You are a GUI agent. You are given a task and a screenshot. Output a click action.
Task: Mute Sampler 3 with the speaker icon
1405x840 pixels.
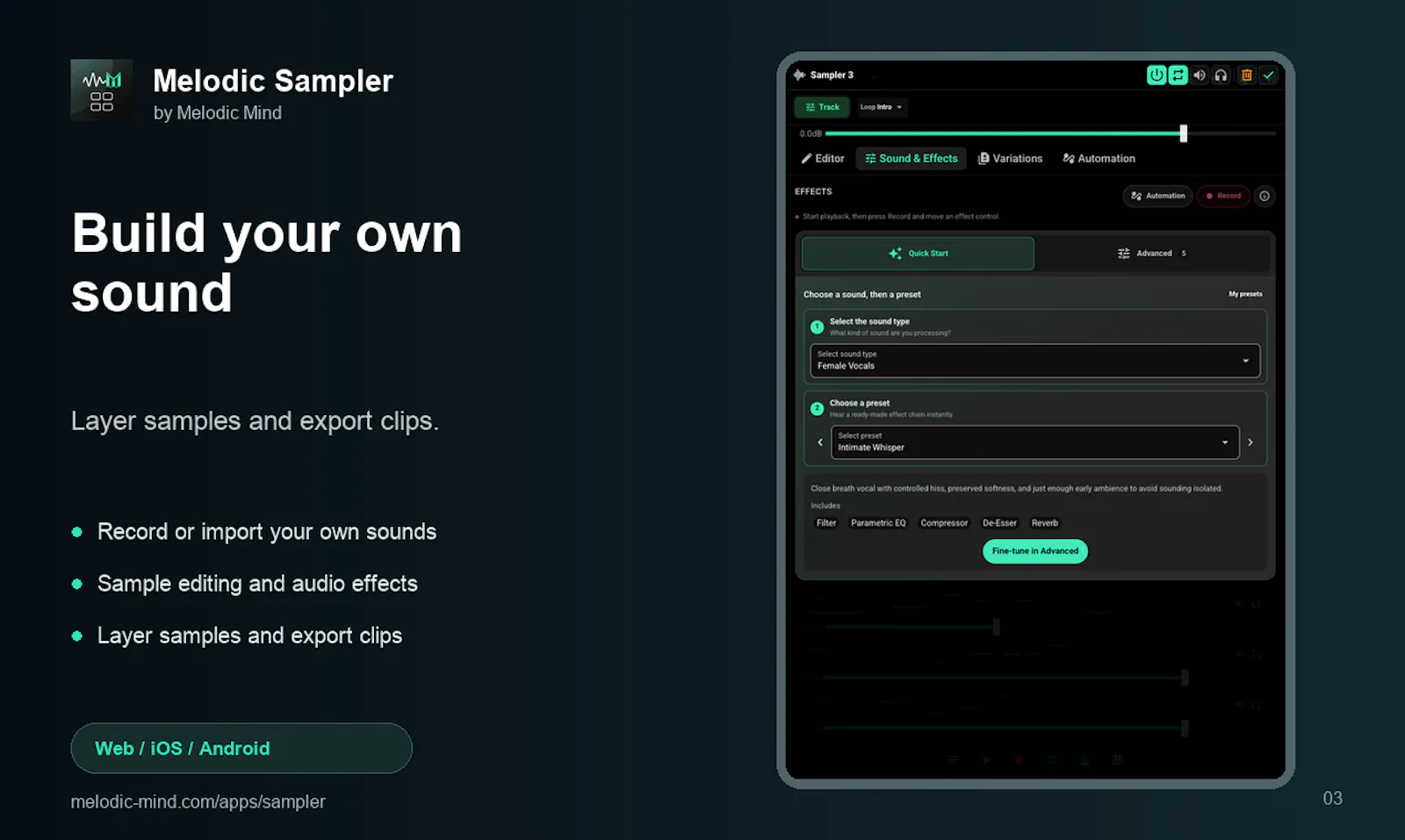coord(1200,75)
